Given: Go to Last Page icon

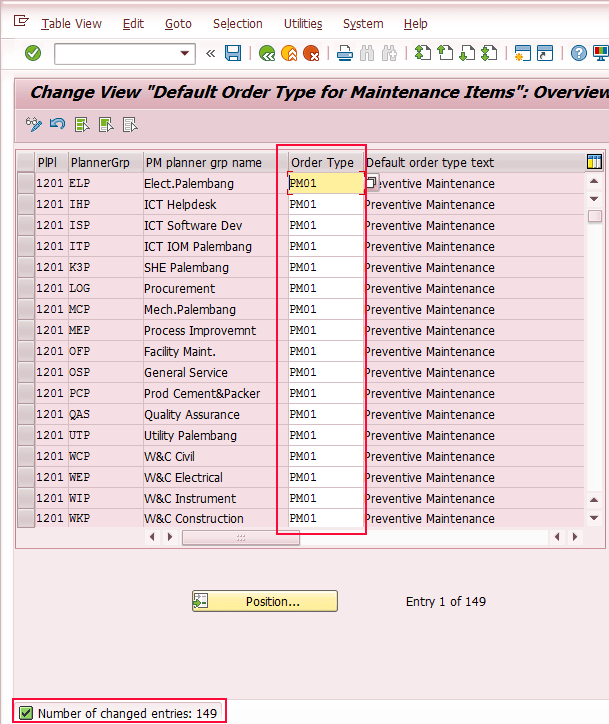Looking at the screenshot, I should point(489,53).
